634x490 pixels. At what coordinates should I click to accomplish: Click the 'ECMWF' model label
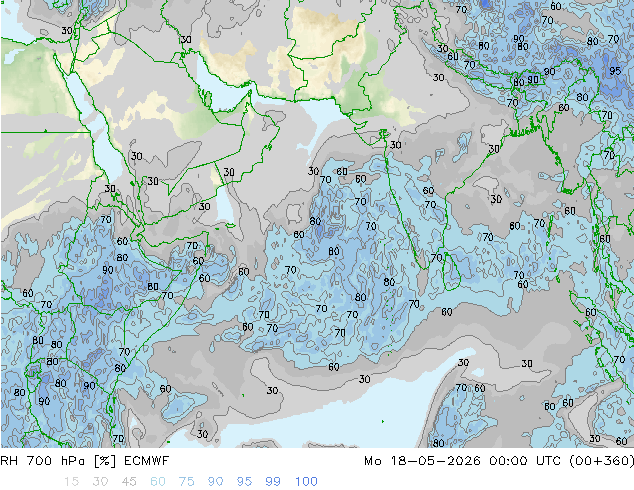pyautogui.click(x=146, y=461)
